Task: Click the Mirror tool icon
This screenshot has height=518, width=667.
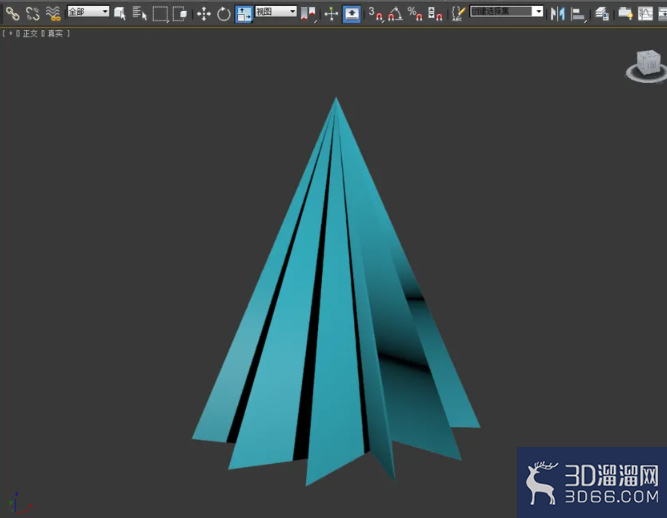Action: (558, 14)
